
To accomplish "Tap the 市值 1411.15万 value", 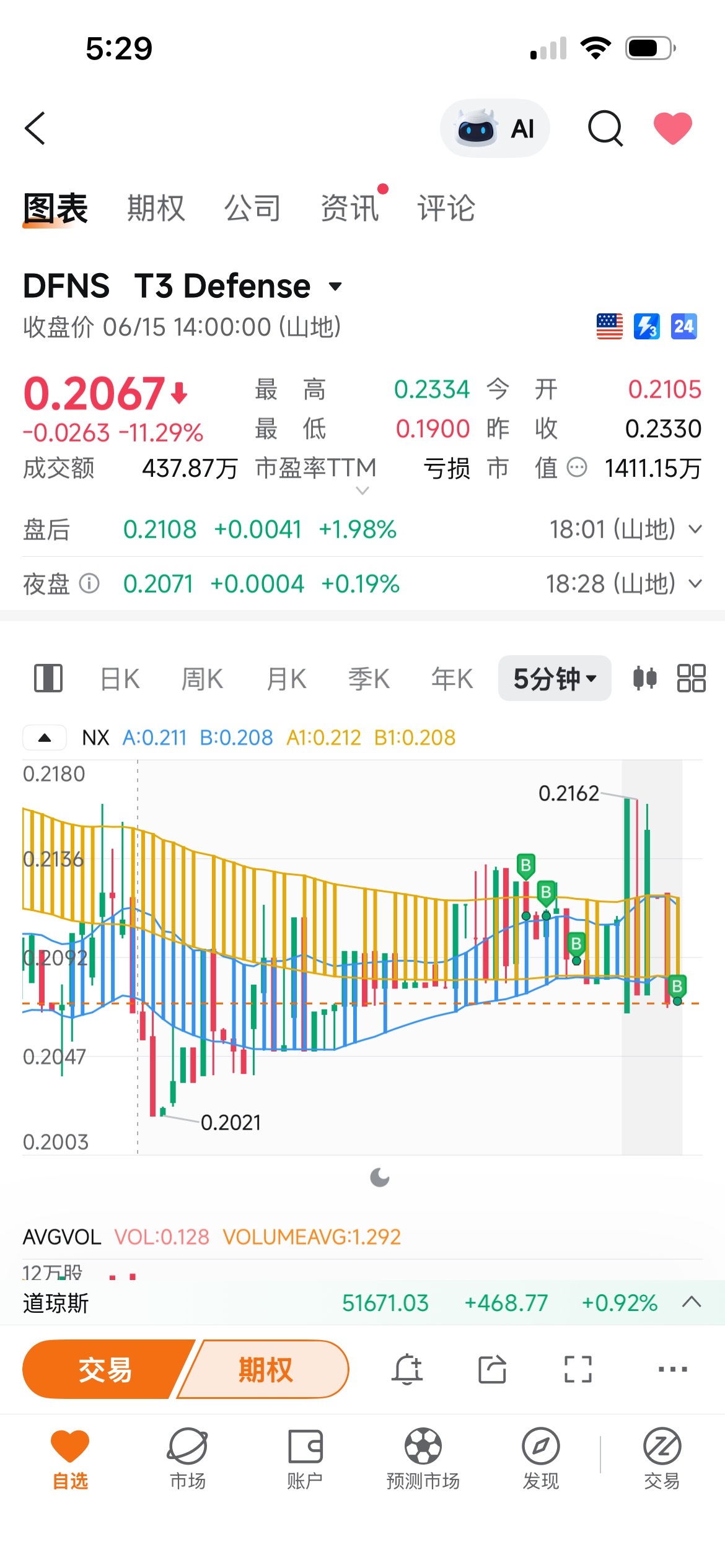I will tap(653, 468).
